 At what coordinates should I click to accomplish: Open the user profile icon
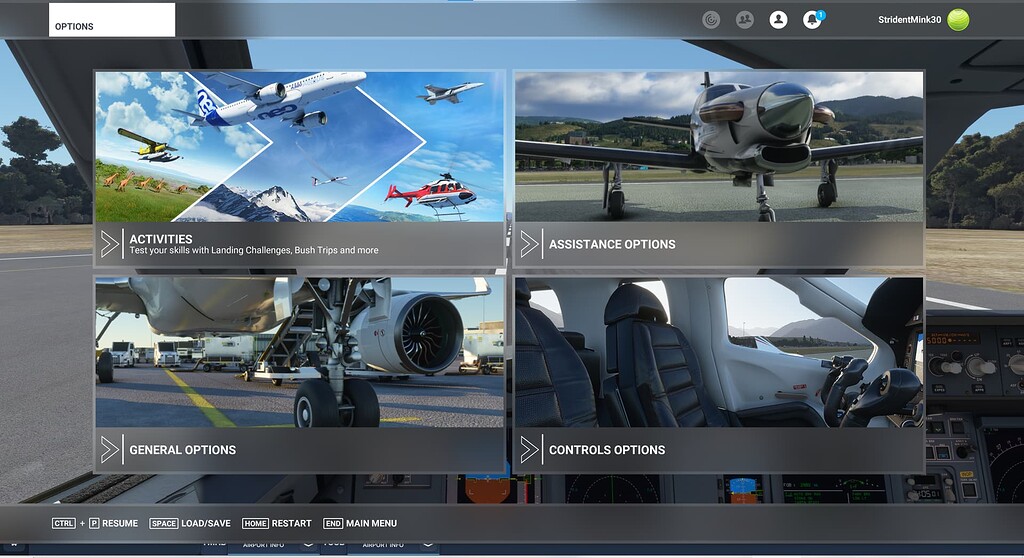point(778,20)
